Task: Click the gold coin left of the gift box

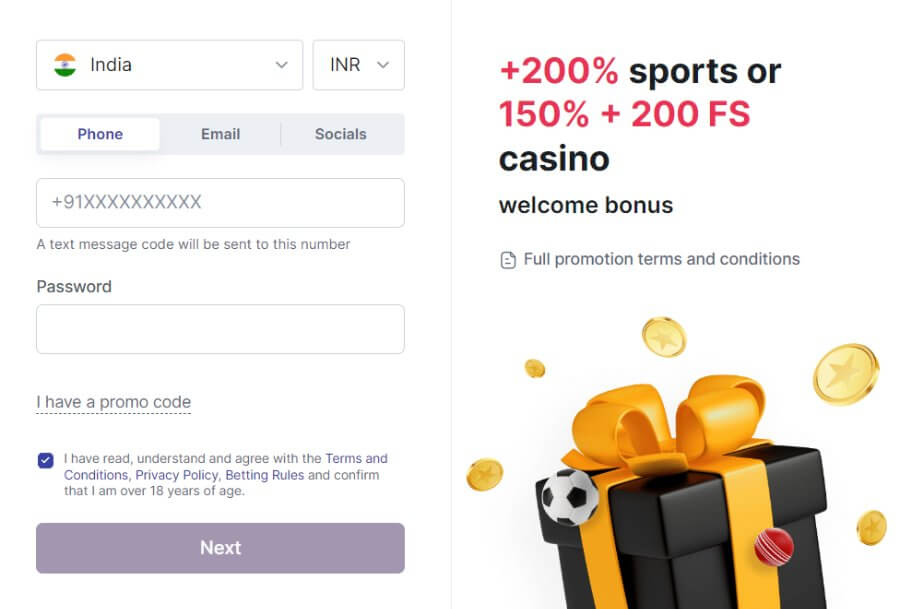Action: click(485, 474)
